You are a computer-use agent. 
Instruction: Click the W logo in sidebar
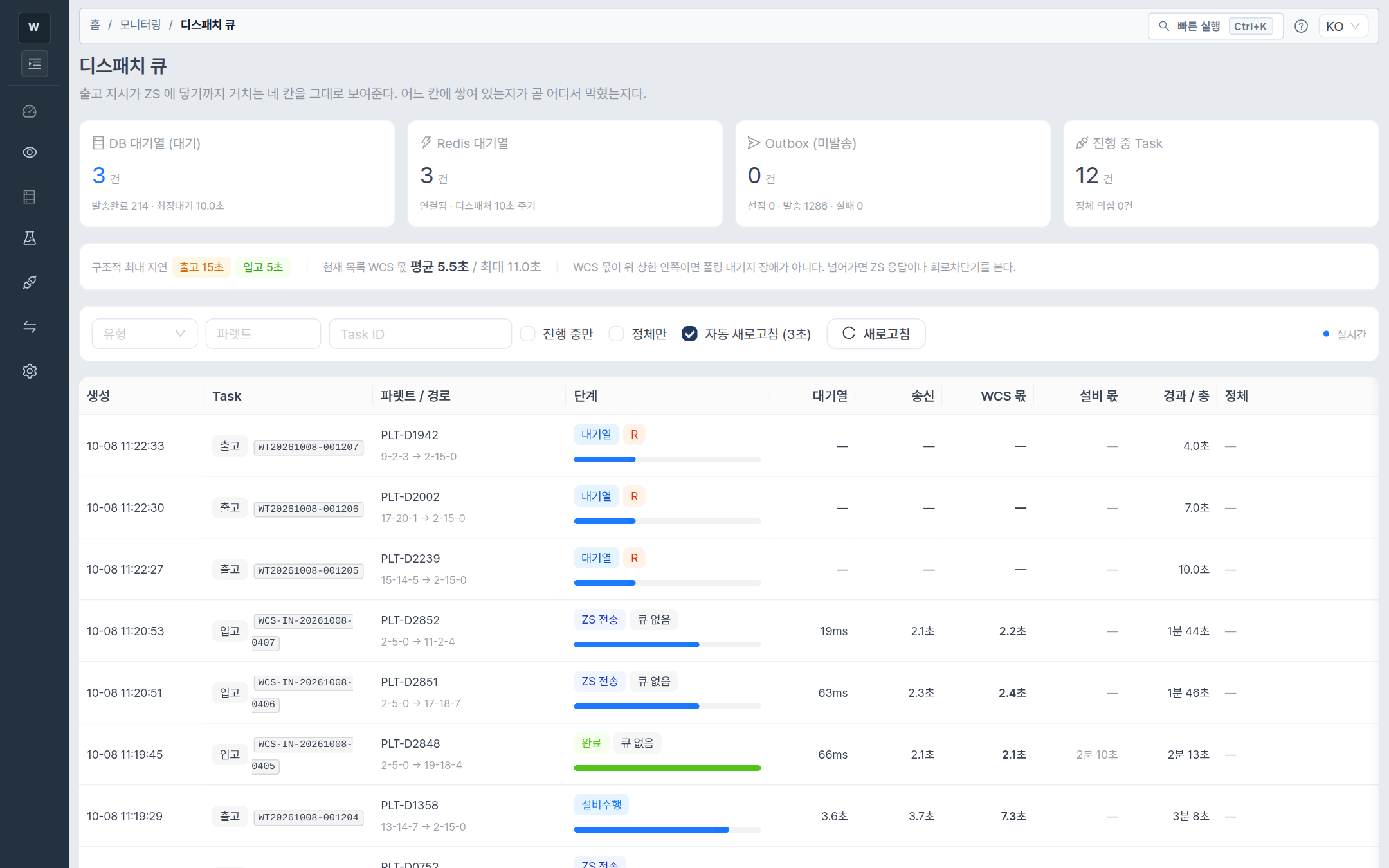click(x=34, y=27)
